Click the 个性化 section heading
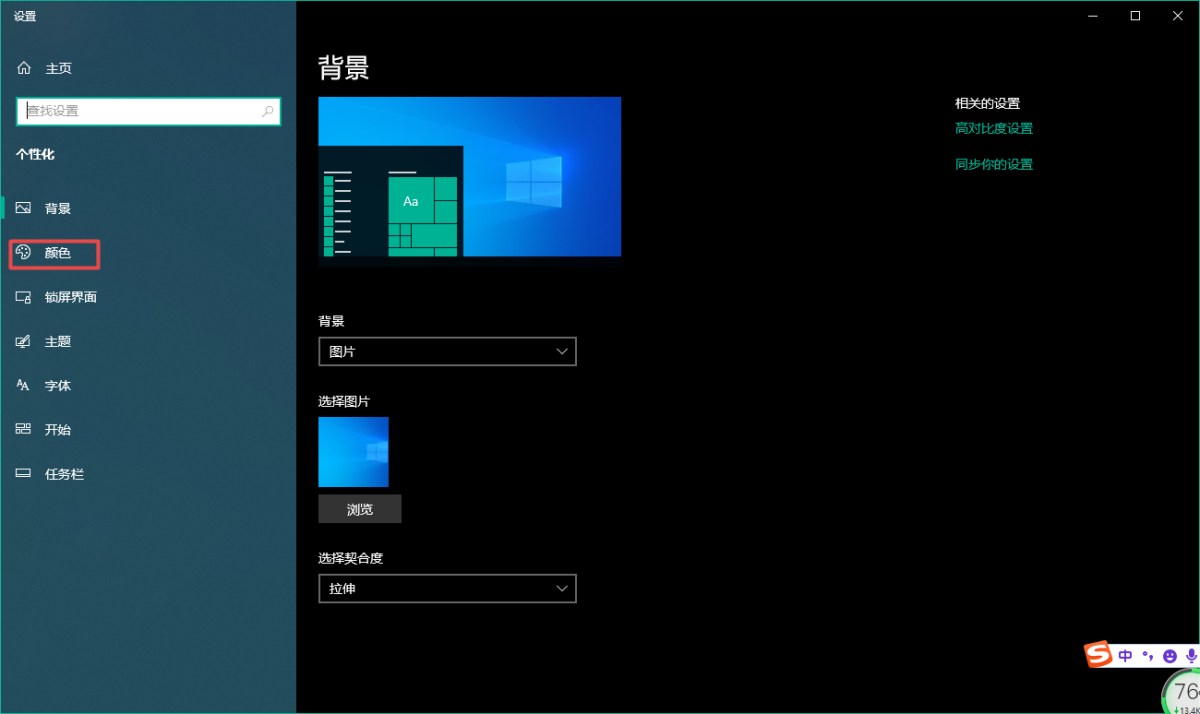The image size is (1200, 714). (x=35, y=154)
